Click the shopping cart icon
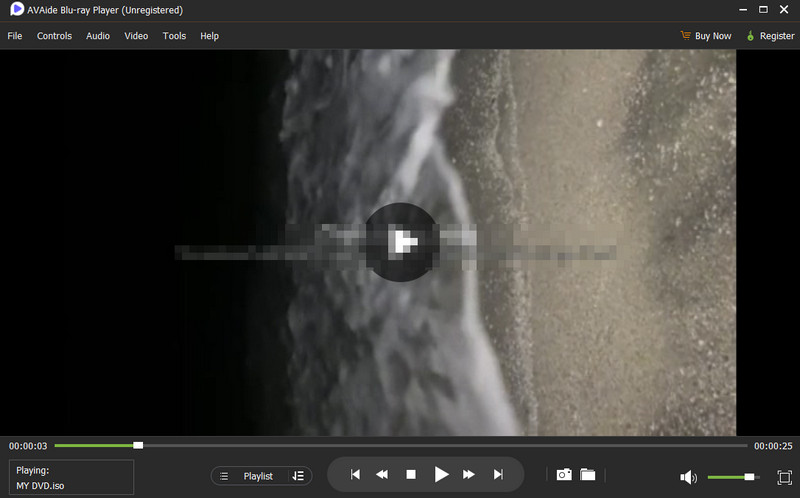This screenshot has width=800, height=498. pyautogui.click(x=686, y=35)
